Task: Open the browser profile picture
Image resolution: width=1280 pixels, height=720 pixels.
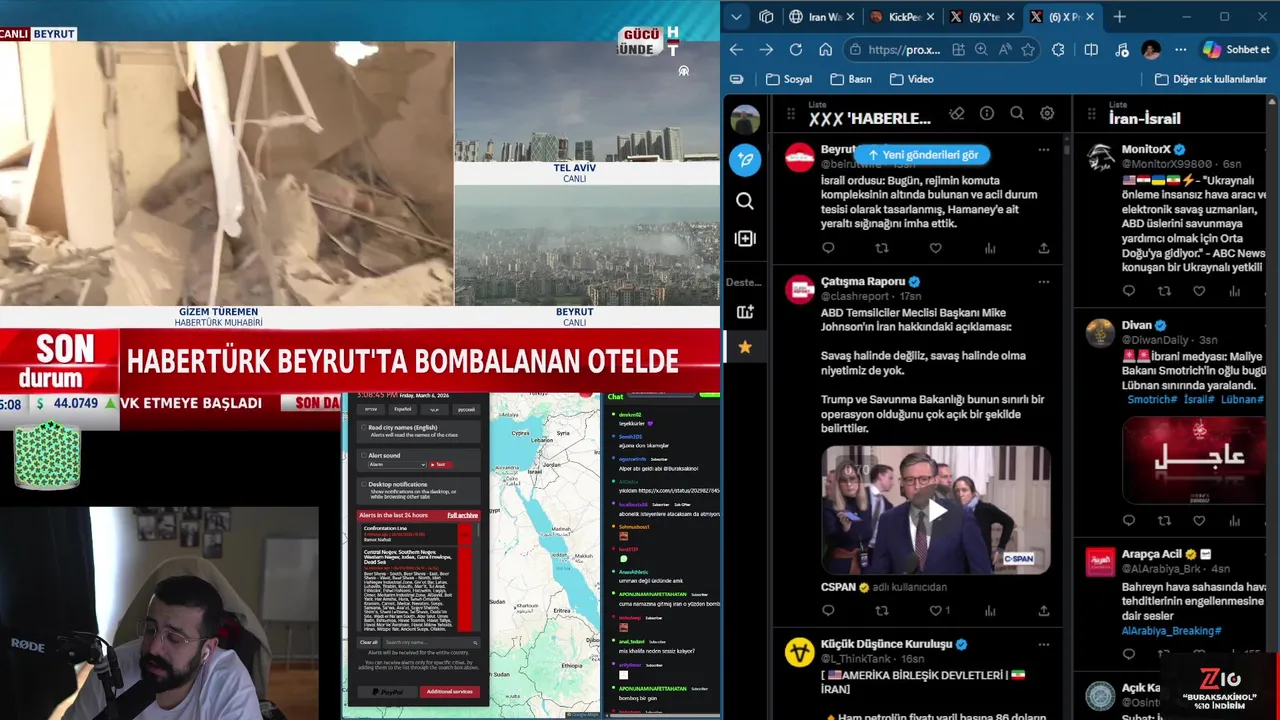Action: pos(1151,49)
